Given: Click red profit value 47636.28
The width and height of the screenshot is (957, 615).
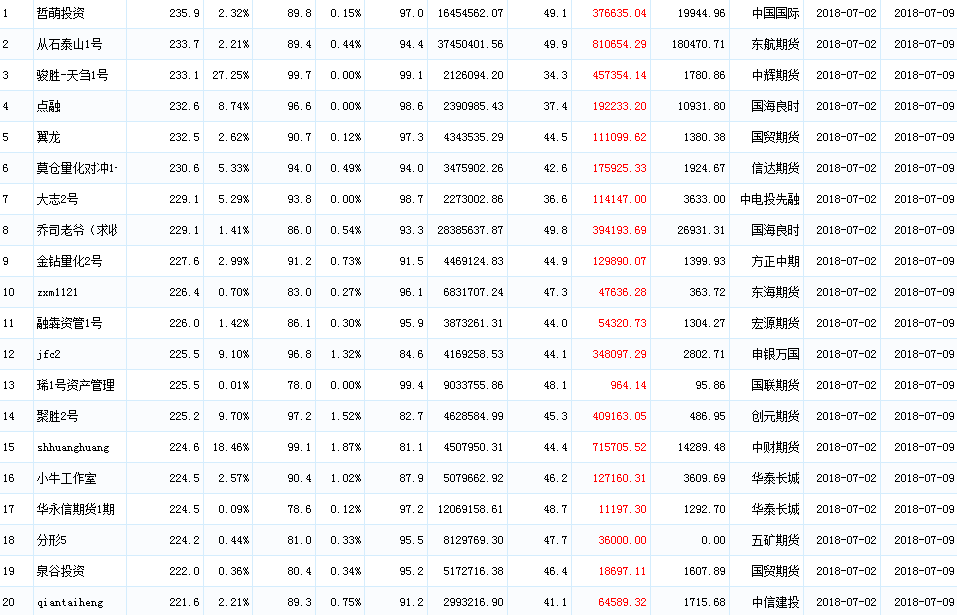Looking at the screenshot, I should point(622,292).
